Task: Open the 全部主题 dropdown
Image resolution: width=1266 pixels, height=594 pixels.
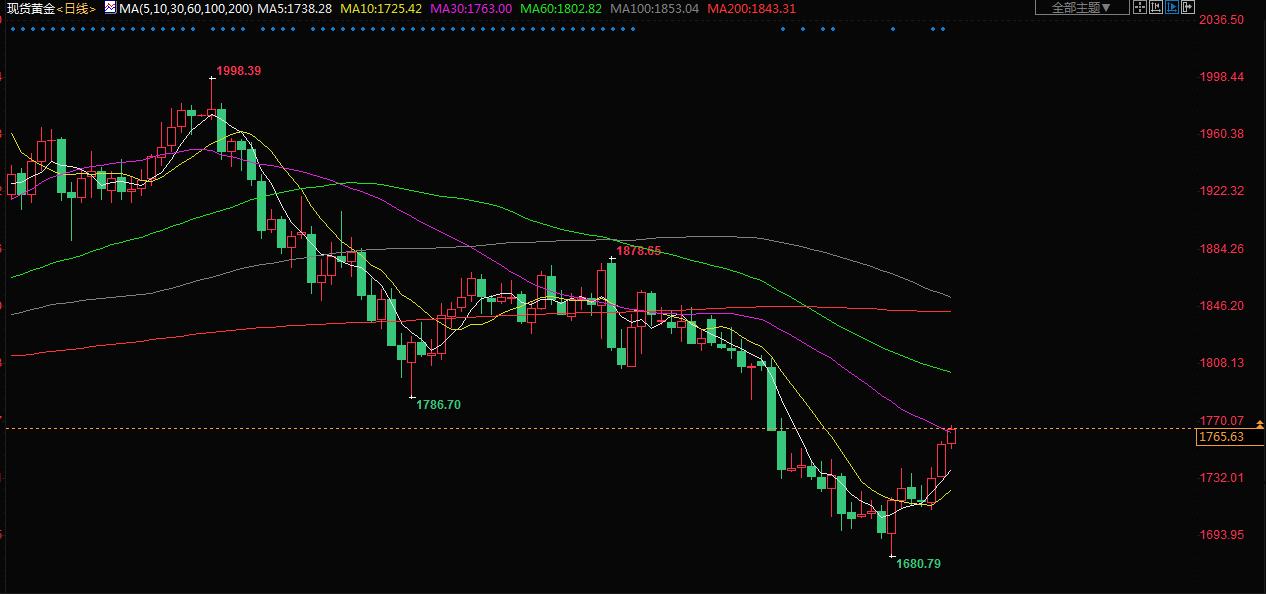Action: click(1081, 7)
